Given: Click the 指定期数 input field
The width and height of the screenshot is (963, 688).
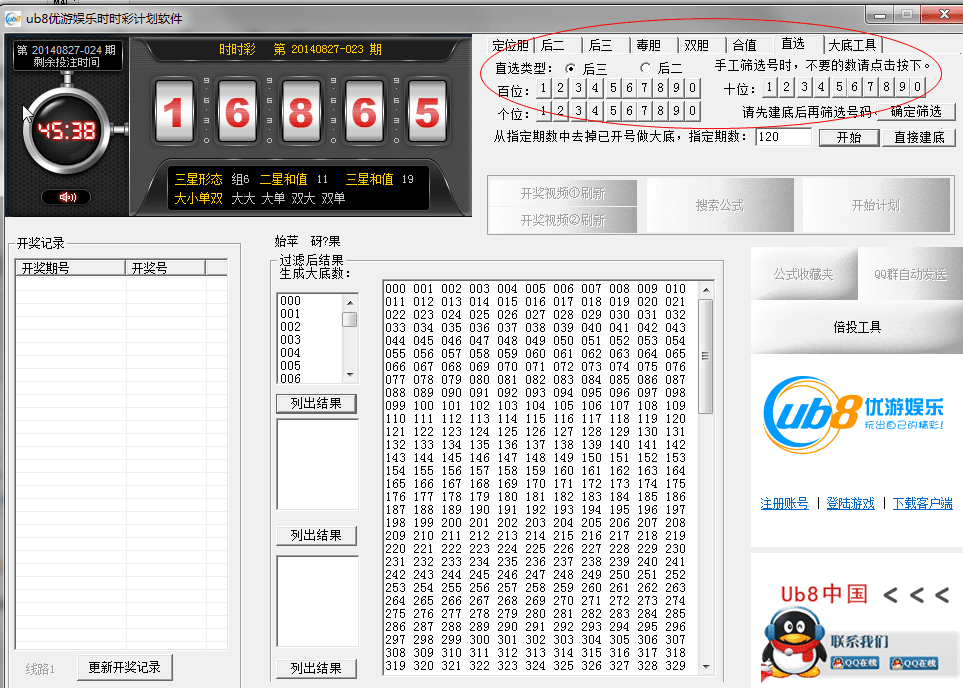Looking at the screenshot, I should (x=781, y=136).
